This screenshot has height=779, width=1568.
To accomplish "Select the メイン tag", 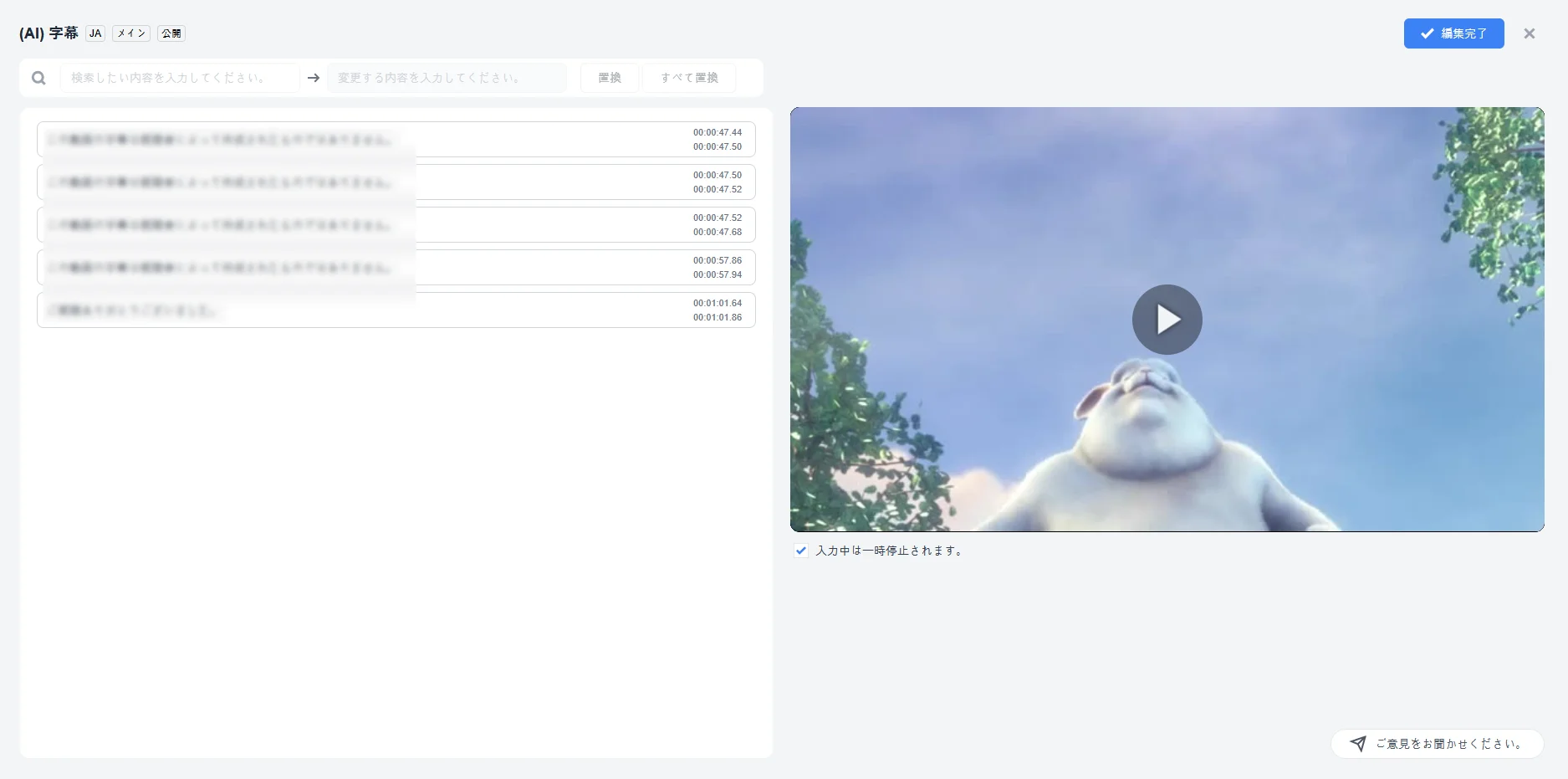I will (x=131, y=33).
